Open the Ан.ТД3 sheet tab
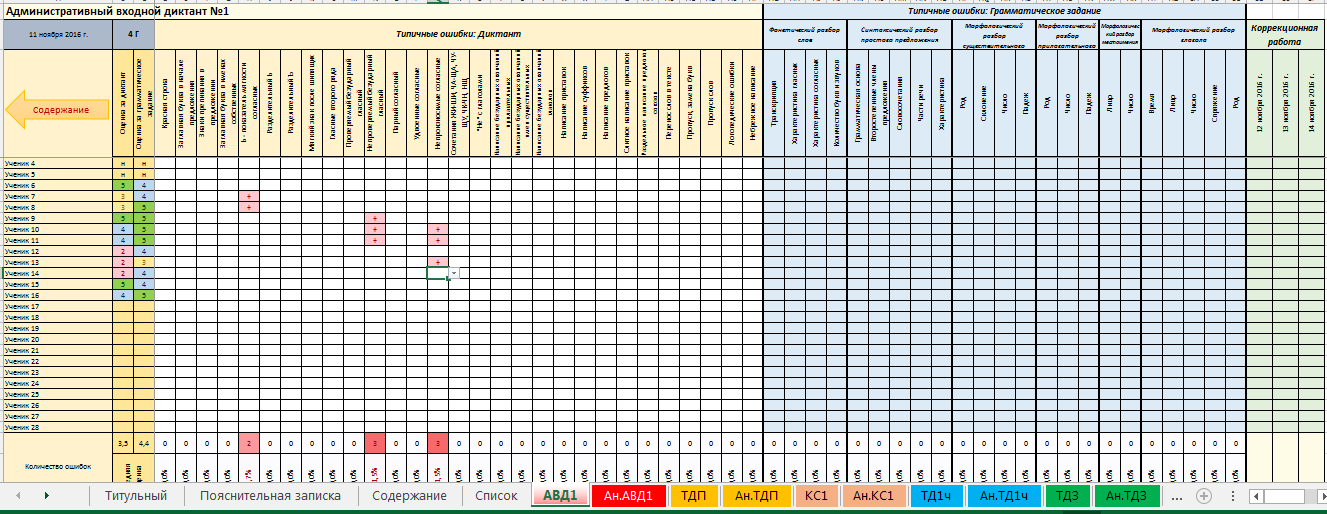The width and height of the screenshot is (1327, 514). 1127,495
